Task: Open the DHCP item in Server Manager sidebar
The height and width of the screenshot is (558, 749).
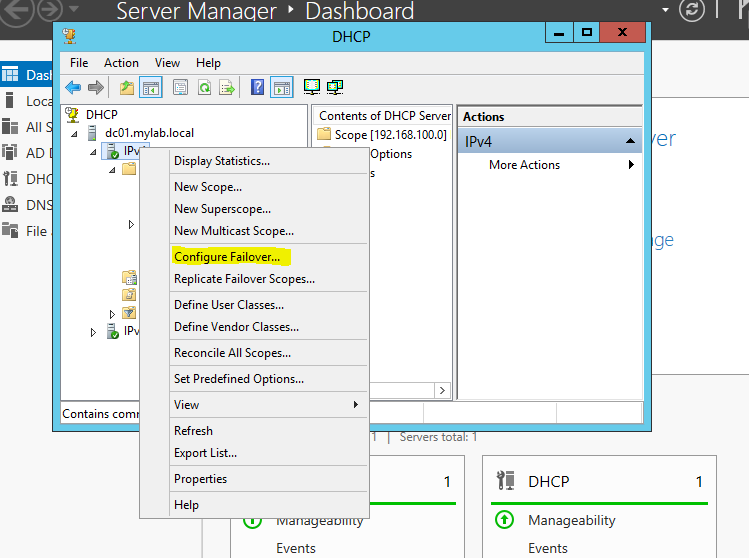Action: point(26,179)
